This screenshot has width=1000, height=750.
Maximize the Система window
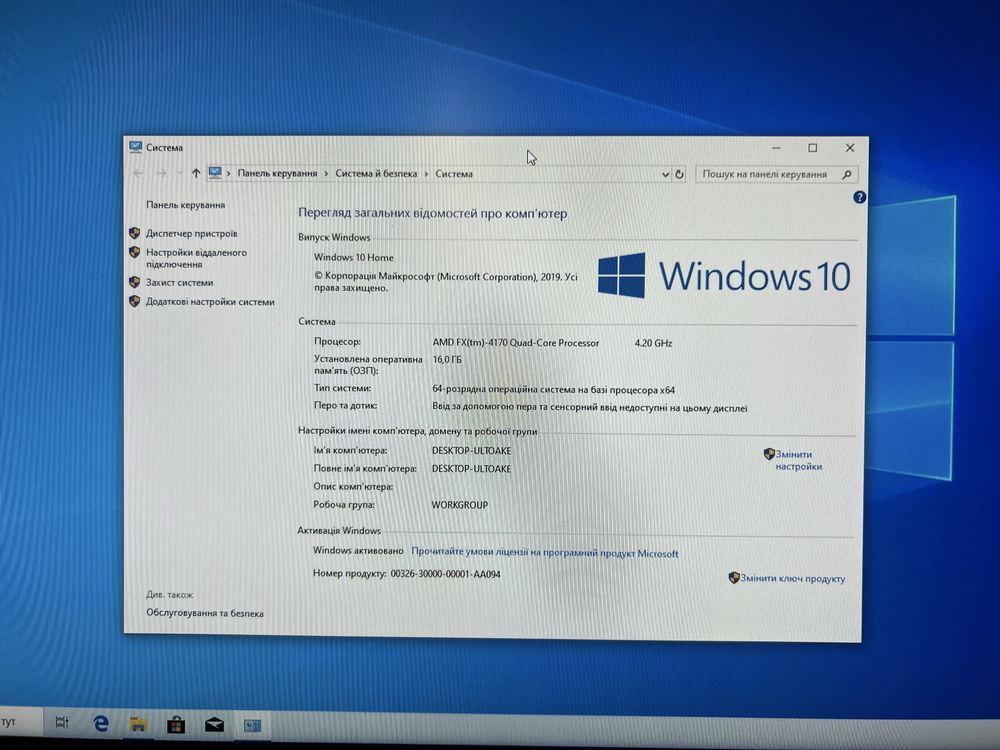812,148
